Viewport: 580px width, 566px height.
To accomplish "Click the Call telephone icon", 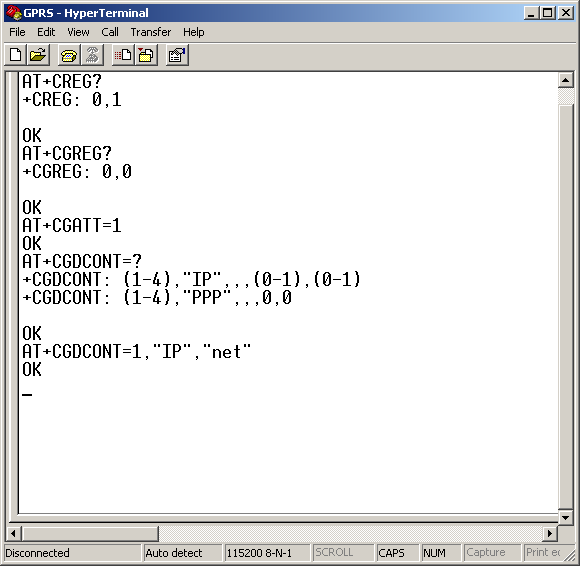I will tap(69, 55).
